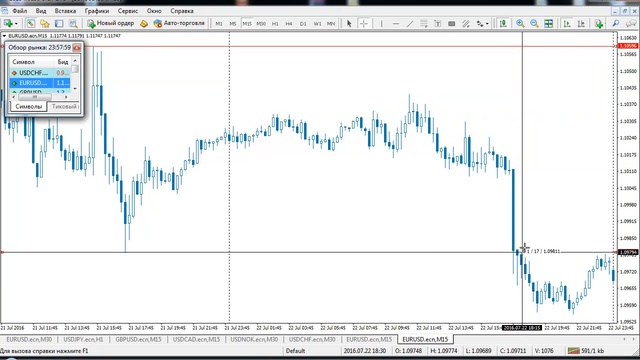640x360 pixels.
Task: Zoom out the chart with minus magnifier
Action: pos(534,24)
